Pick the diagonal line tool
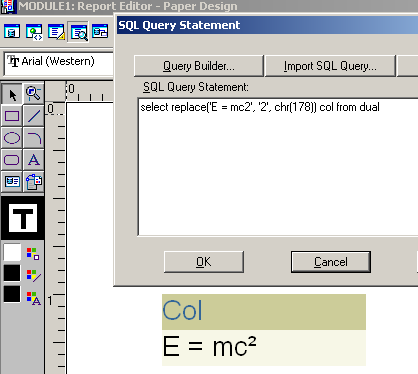 [x=33, y=116]
